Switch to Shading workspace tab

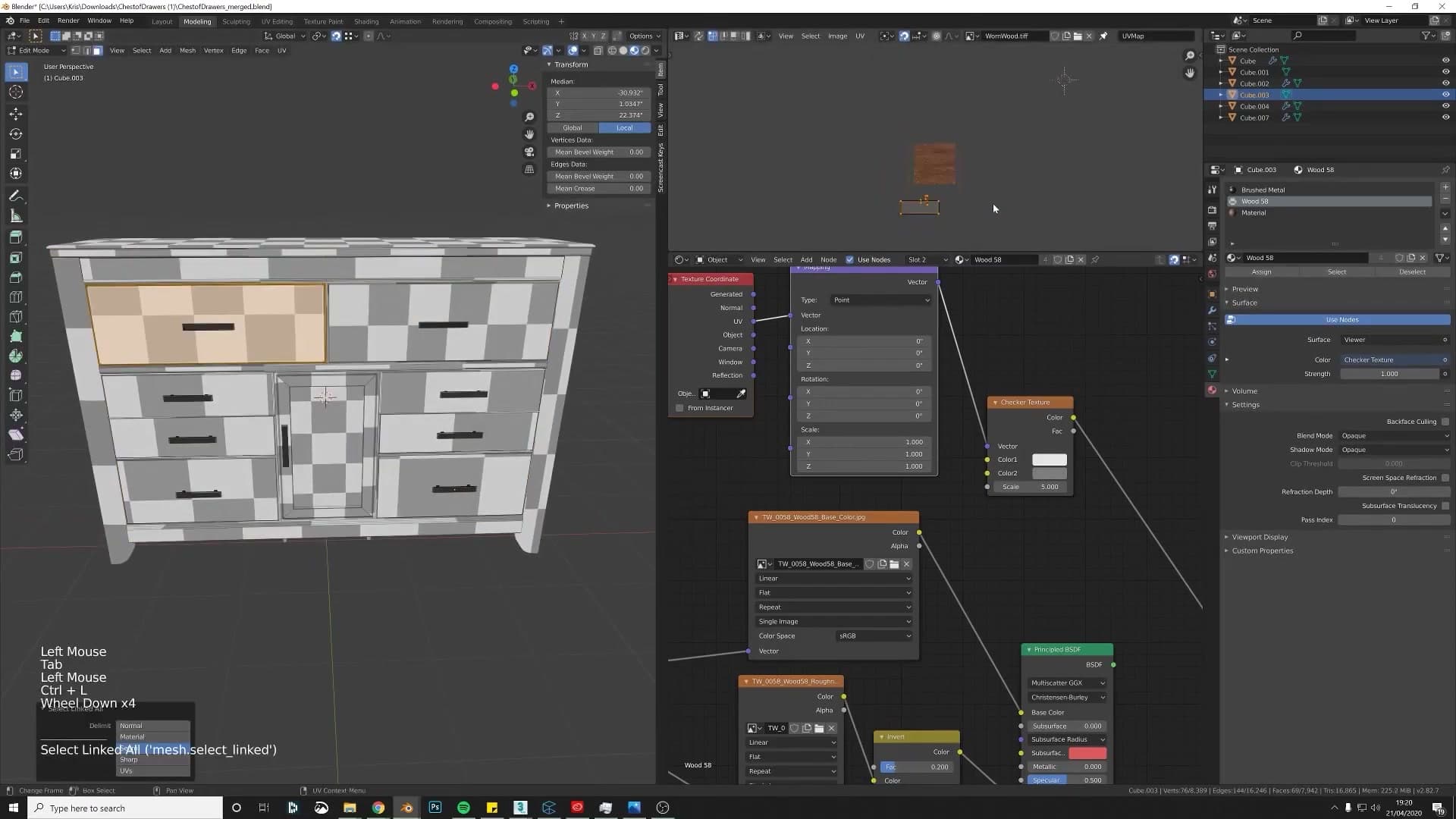pyautogui.click(x=366, y=22)
